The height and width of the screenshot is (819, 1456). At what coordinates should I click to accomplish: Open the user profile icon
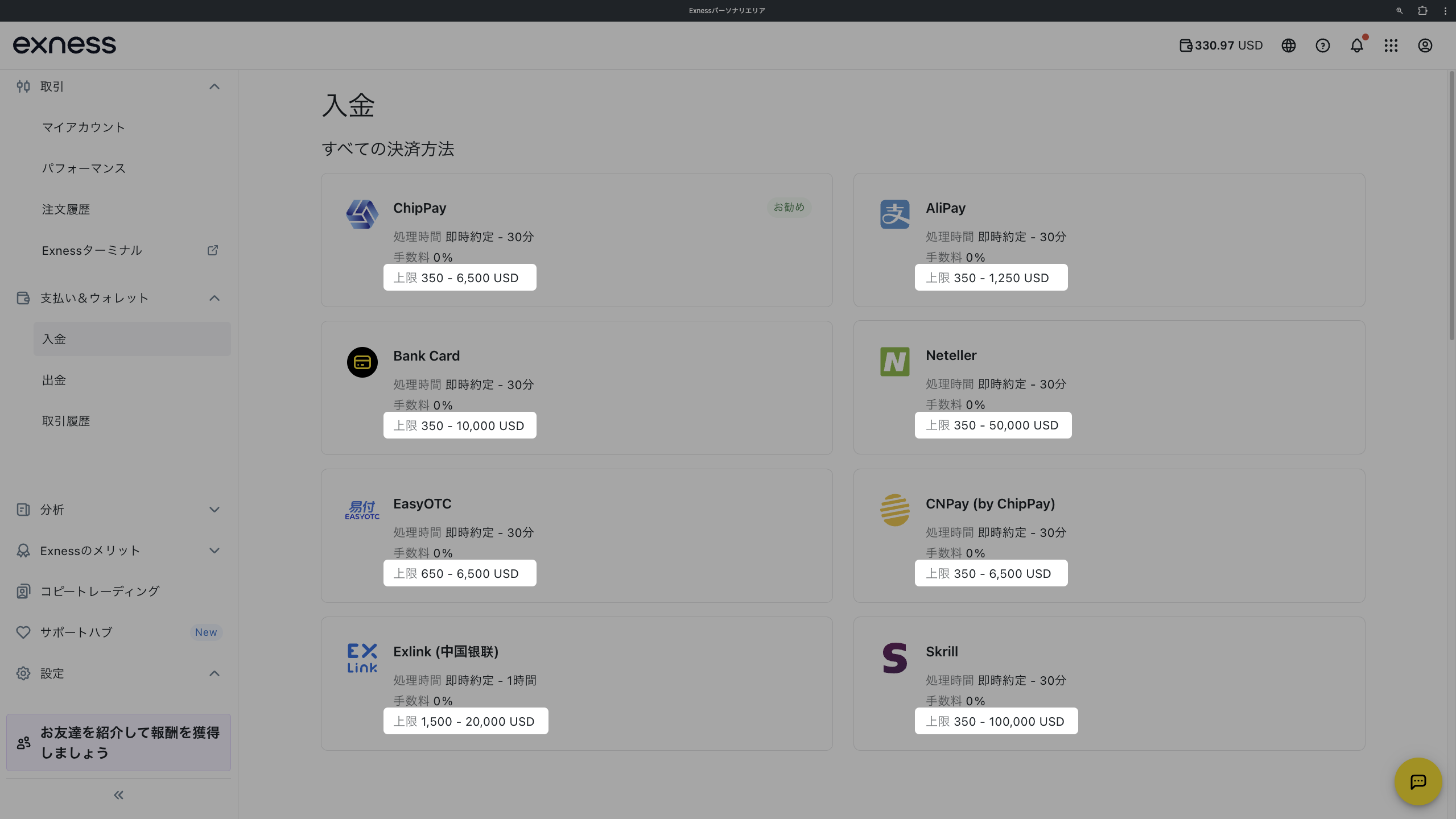(1425, 45)
